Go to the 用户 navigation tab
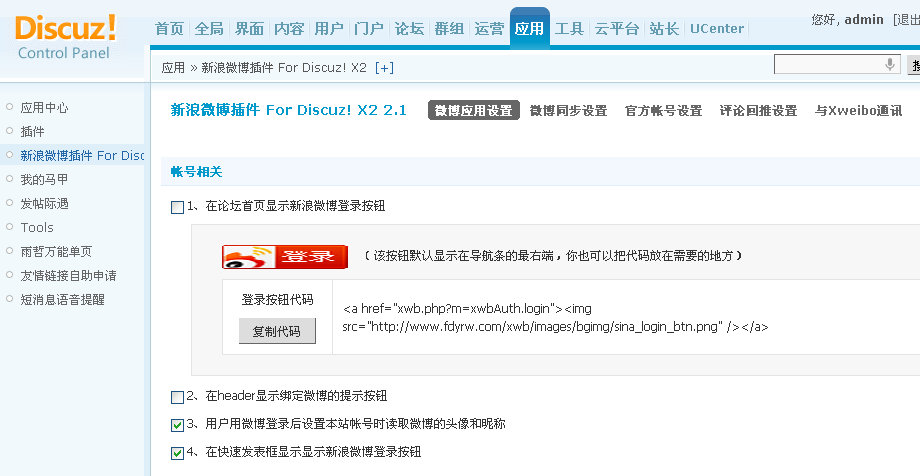 click(329, 28)
